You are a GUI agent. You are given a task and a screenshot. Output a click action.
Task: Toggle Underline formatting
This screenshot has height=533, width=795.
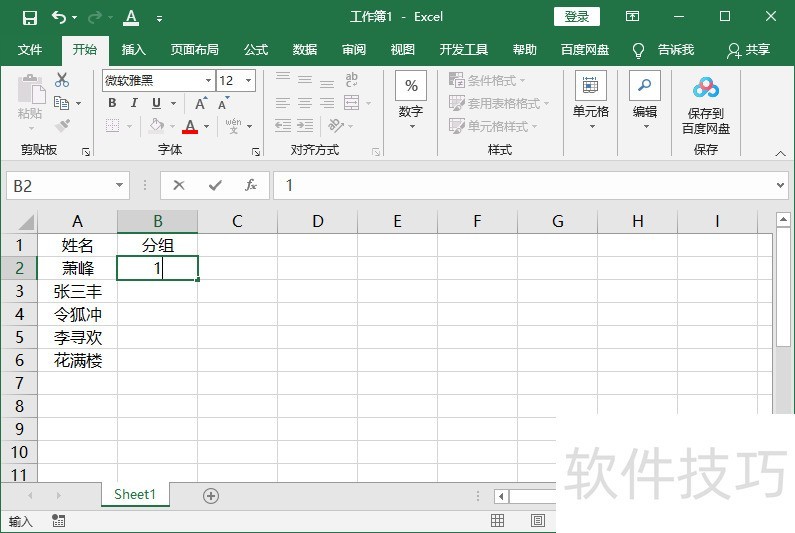157,103
